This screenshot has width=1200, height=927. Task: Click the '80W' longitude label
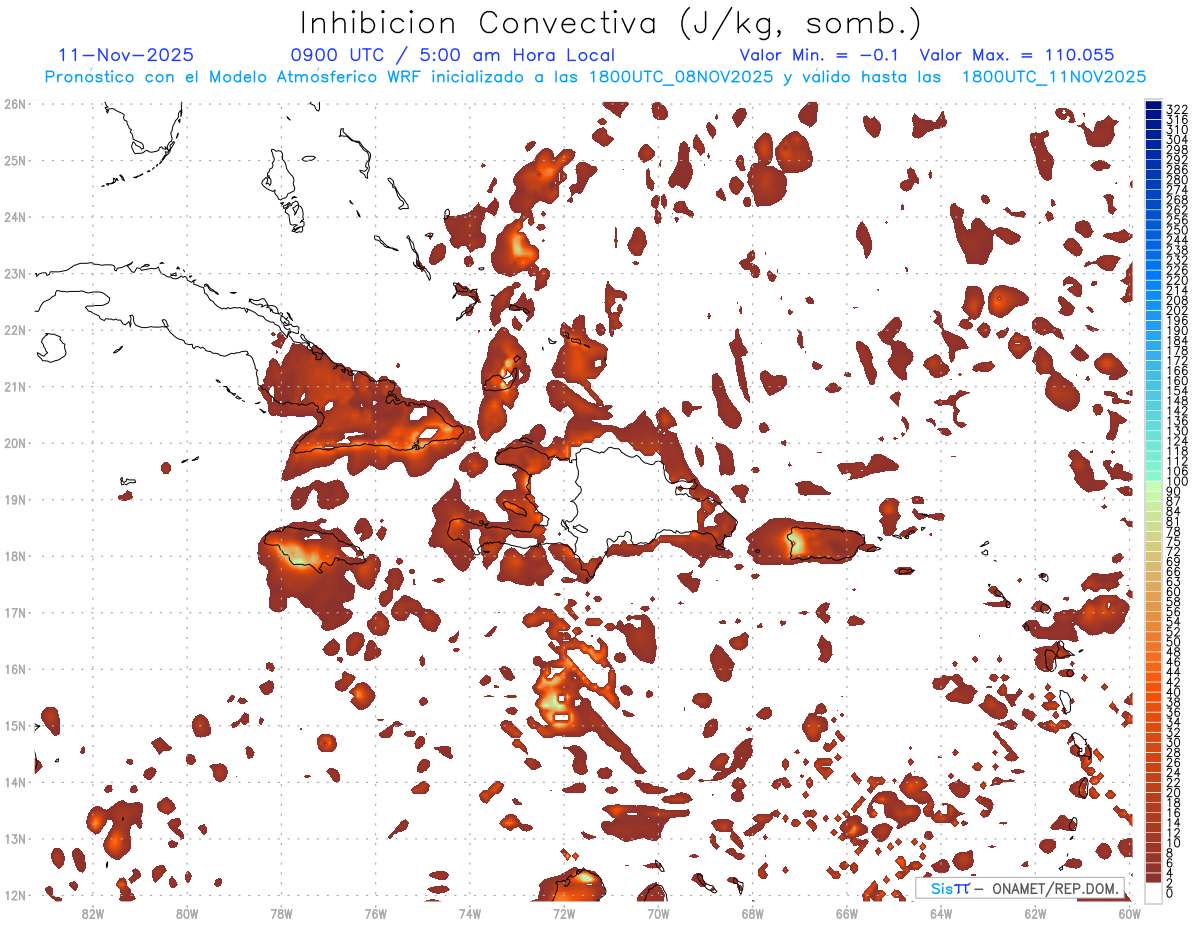(x=187, y=913)
